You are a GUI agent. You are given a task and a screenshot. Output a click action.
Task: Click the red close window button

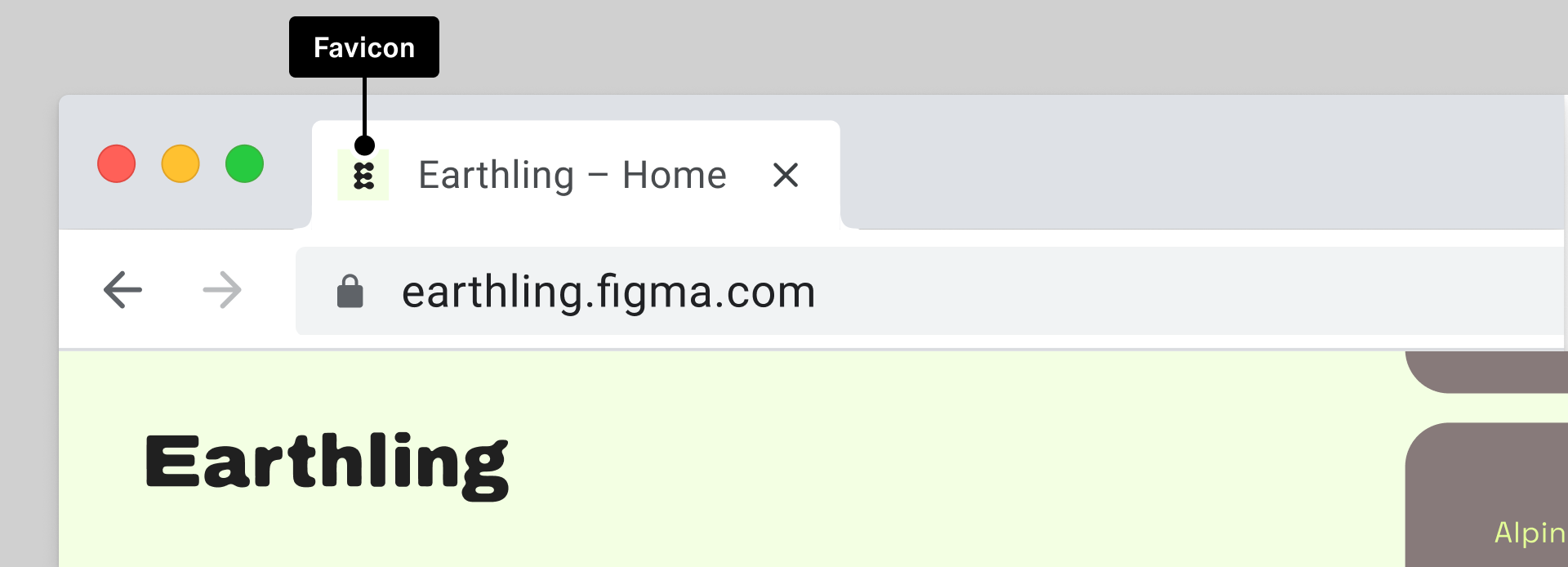tap(117, 164)
